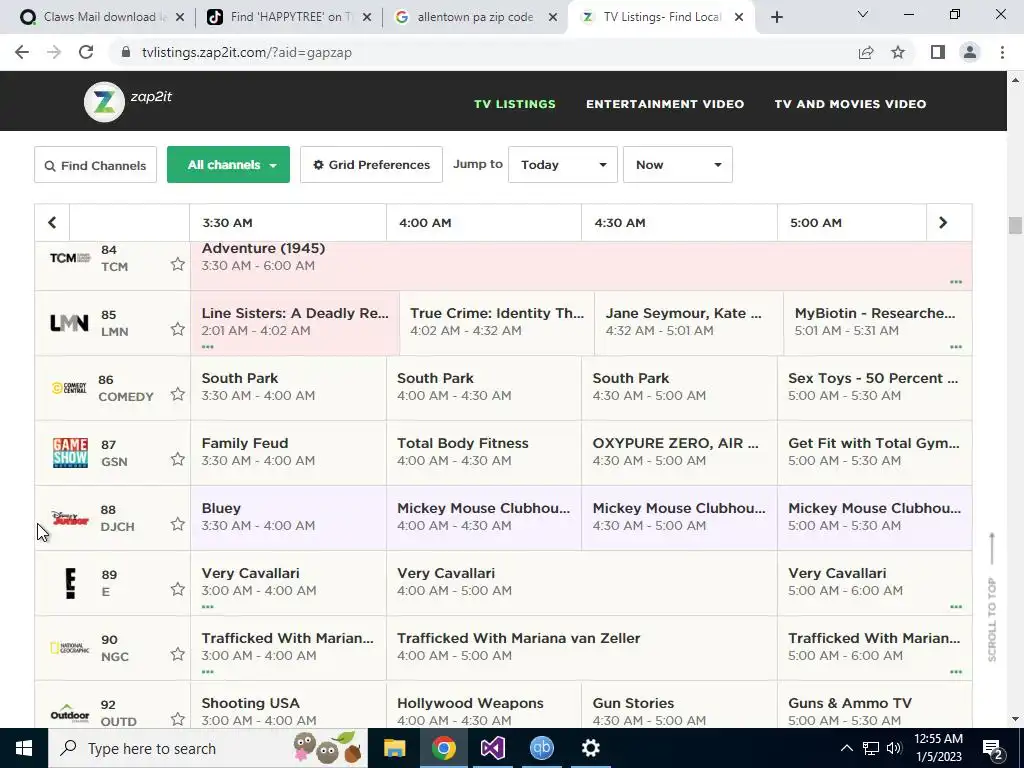Show hidden system tray icons
Image resolution: width=1024 pixels, height=768 pixels.
[x=846, y=748]
